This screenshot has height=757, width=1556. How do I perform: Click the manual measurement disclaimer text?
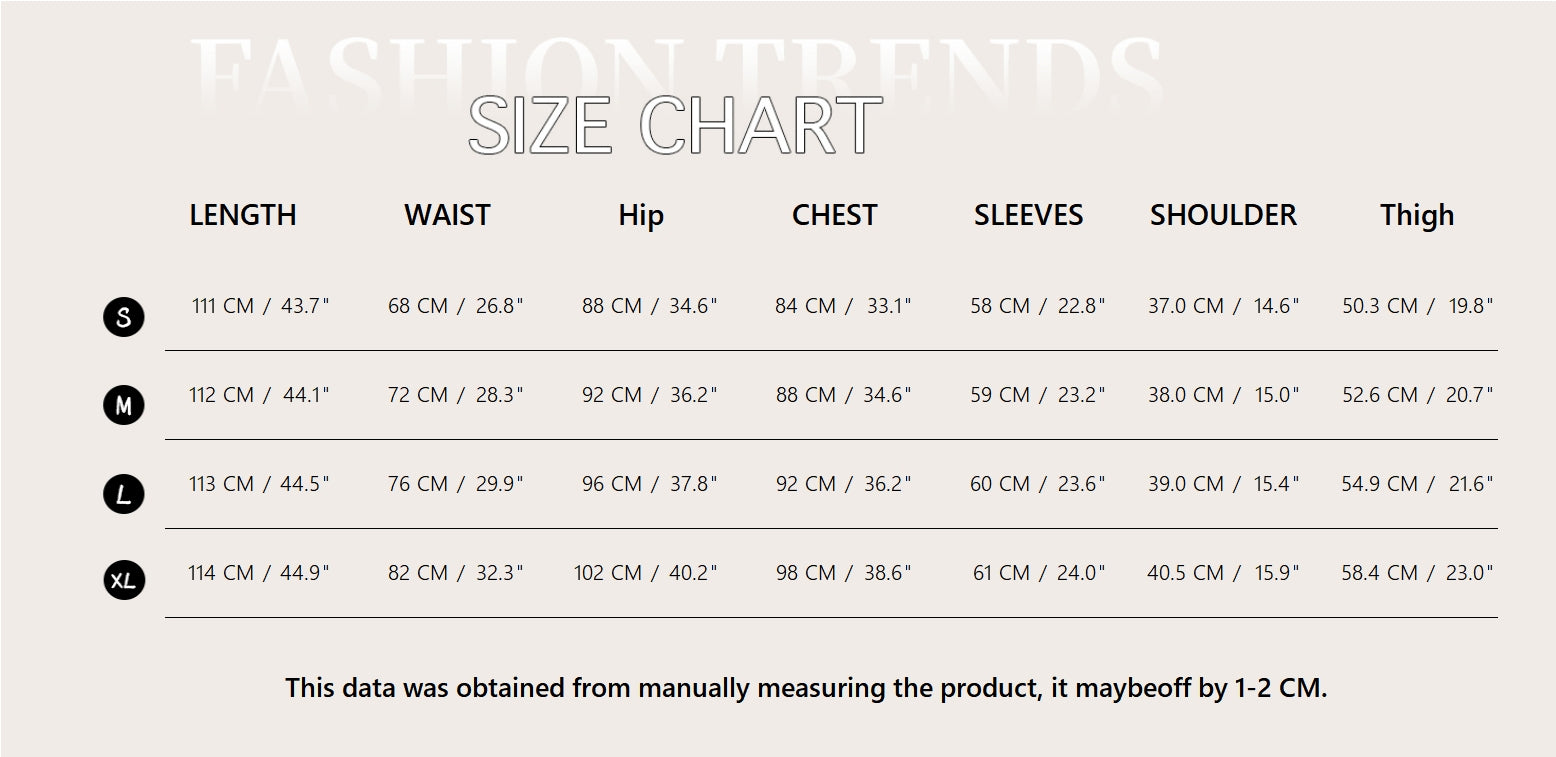click(x=806, y=688)
